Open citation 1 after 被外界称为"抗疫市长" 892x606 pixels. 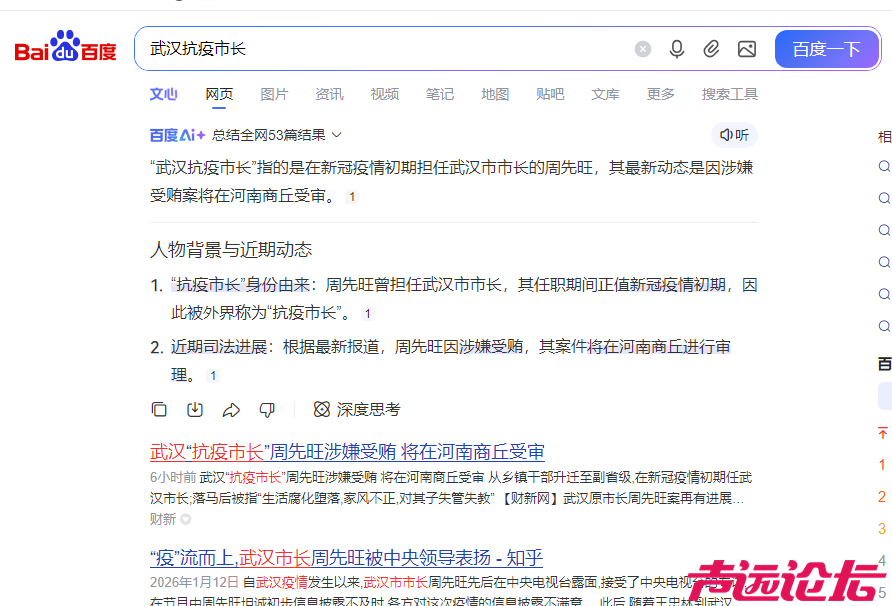pos(367,314)
